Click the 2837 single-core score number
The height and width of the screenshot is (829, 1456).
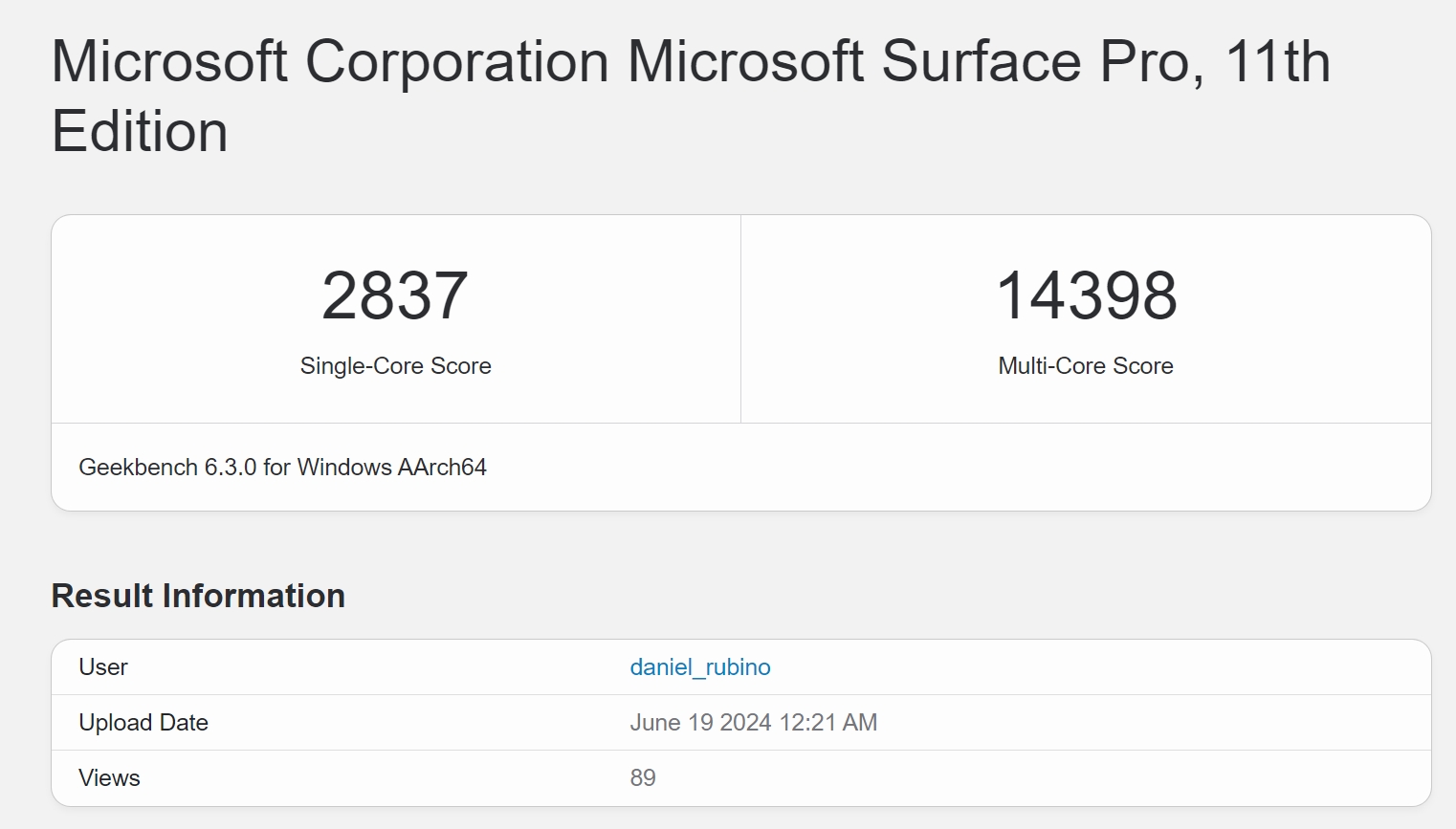395,295
